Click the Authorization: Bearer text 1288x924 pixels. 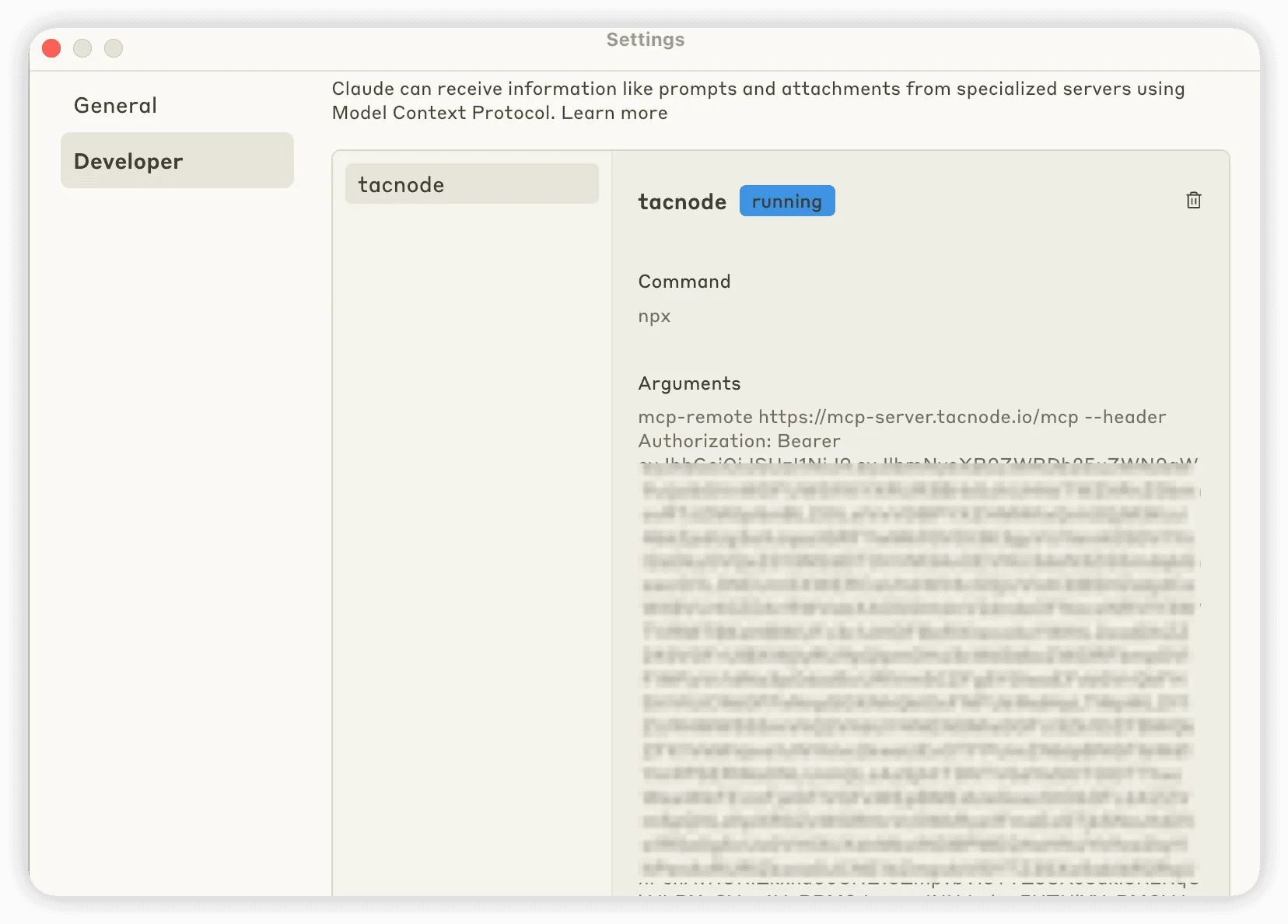tap(739, 441)
